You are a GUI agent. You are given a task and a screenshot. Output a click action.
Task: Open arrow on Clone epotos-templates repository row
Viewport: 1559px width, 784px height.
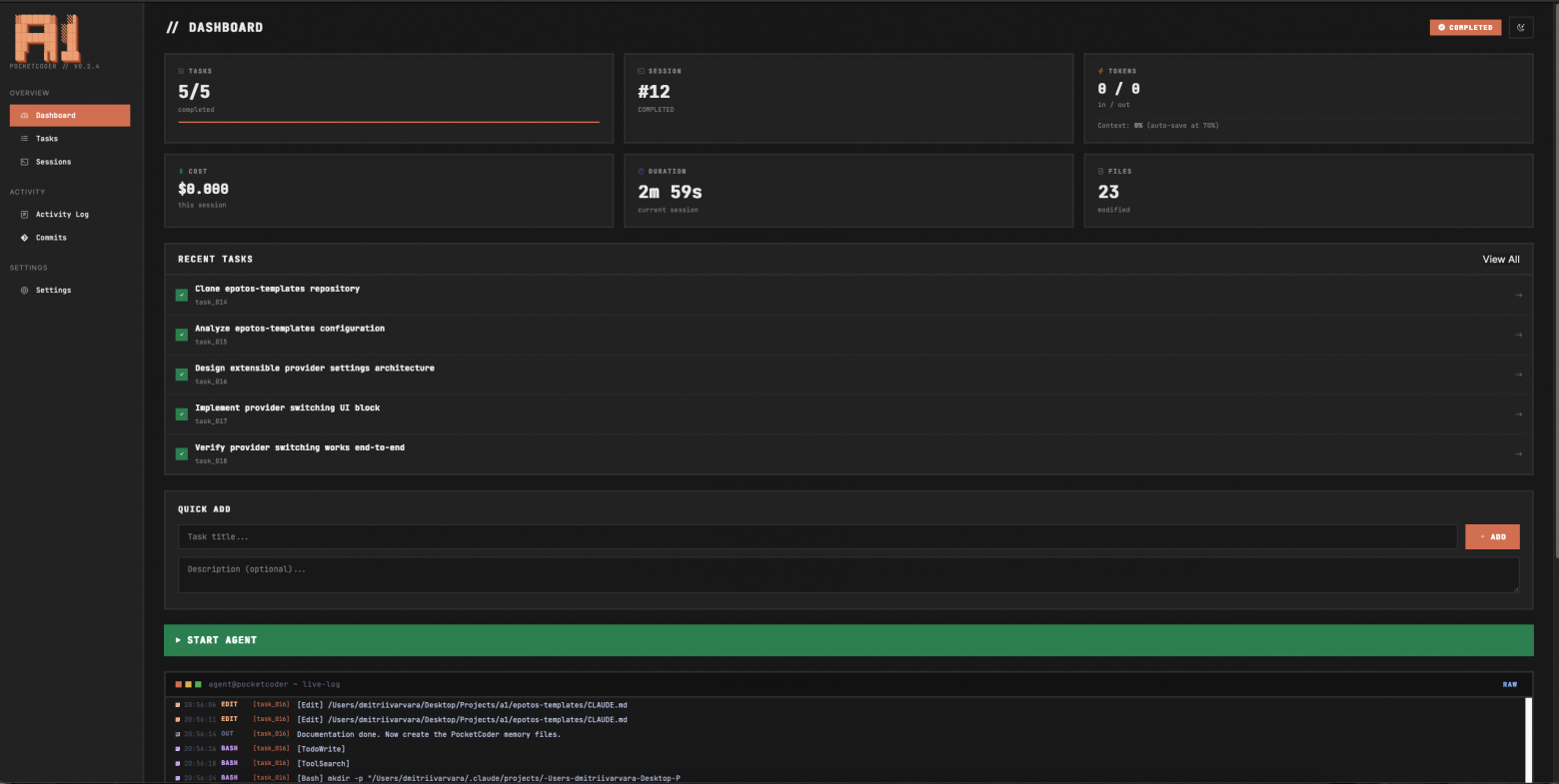pos(1518,296)
